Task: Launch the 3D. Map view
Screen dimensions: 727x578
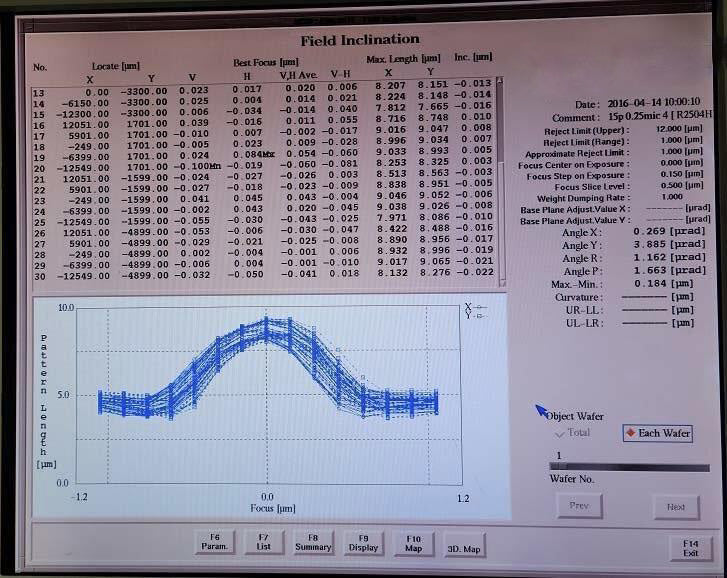Action: click(463, 548)
